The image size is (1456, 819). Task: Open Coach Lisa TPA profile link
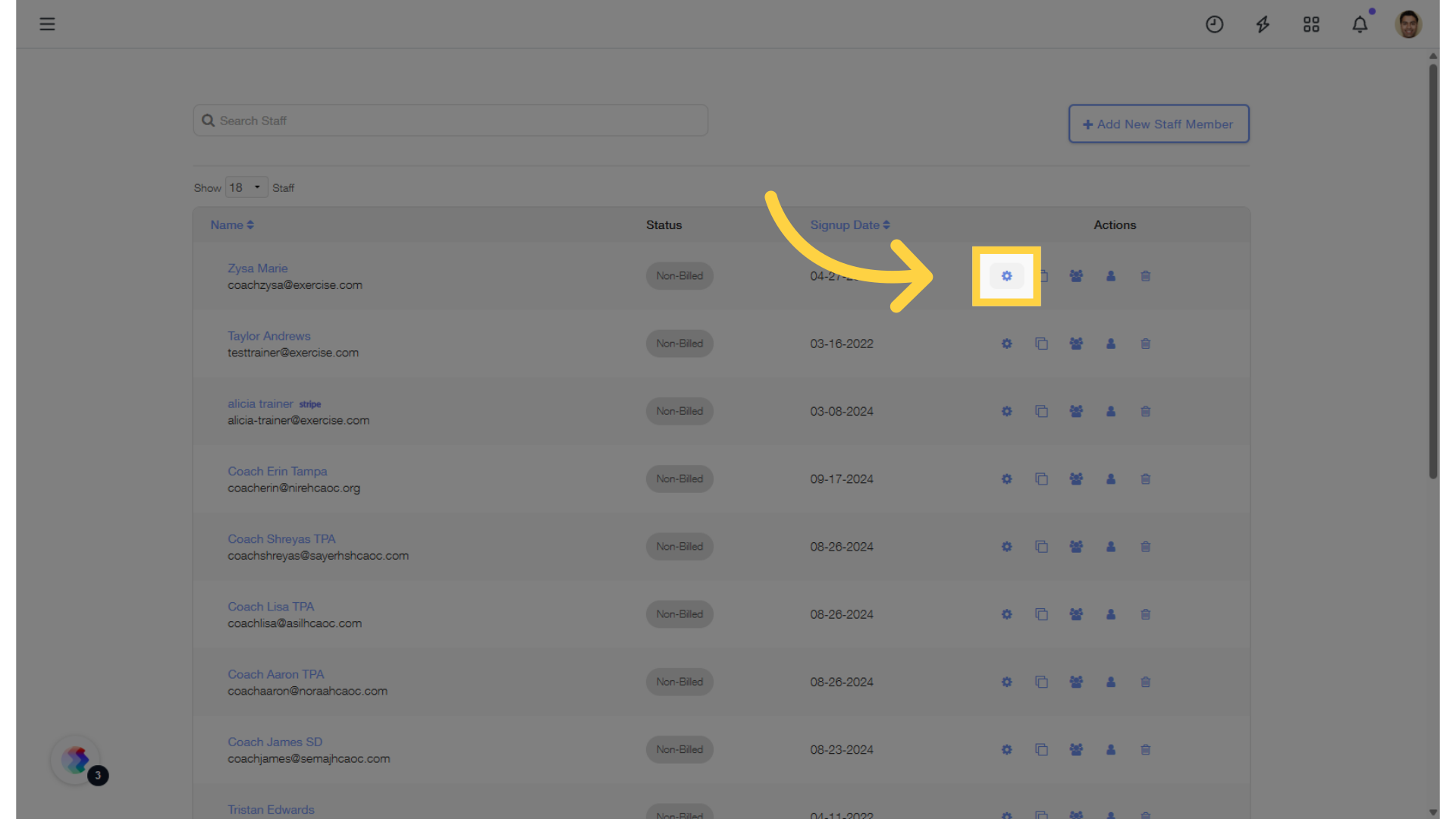(x=271, y=607)
